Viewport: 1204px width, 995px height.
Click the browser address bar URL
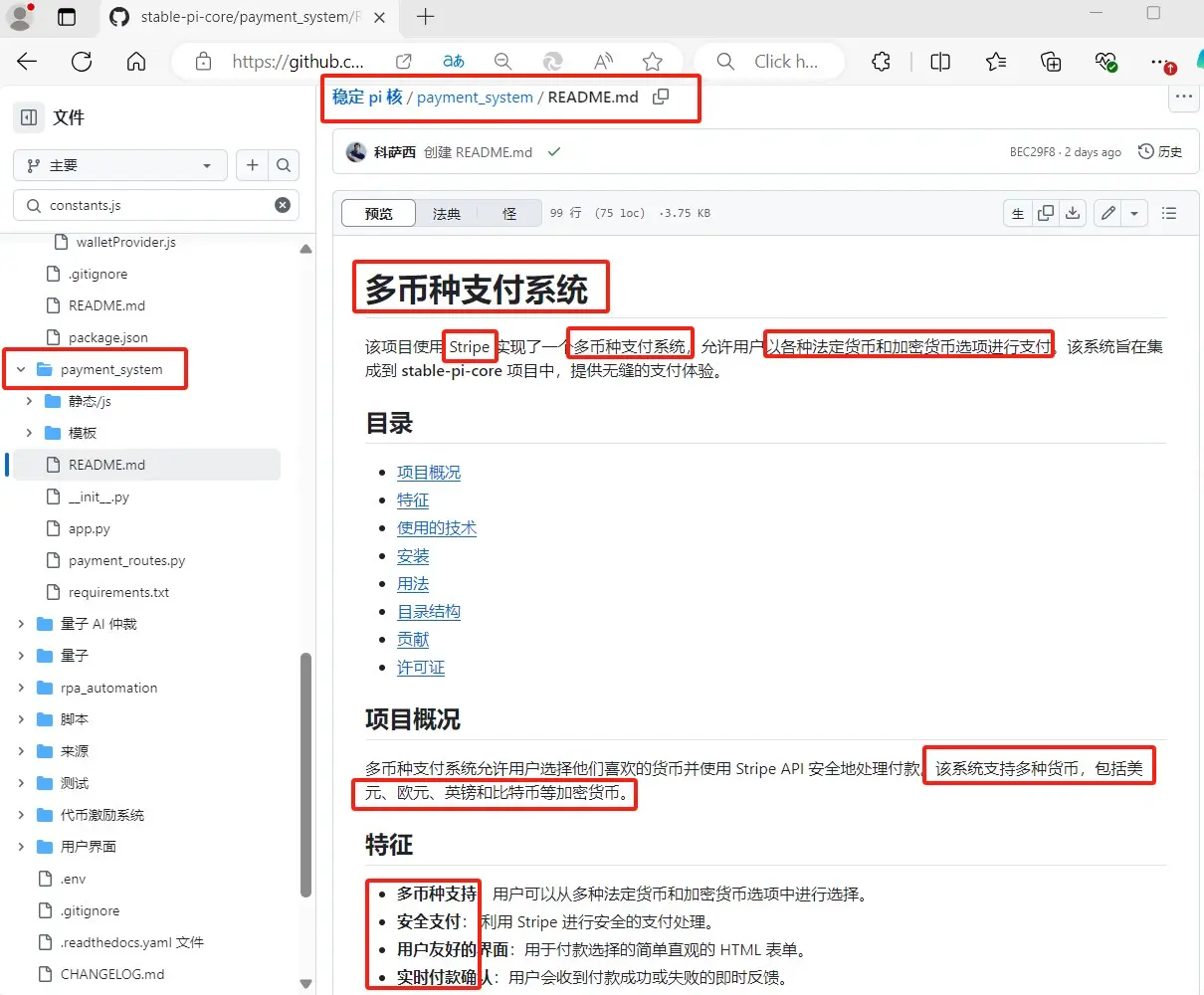click(x=299, y=62)
